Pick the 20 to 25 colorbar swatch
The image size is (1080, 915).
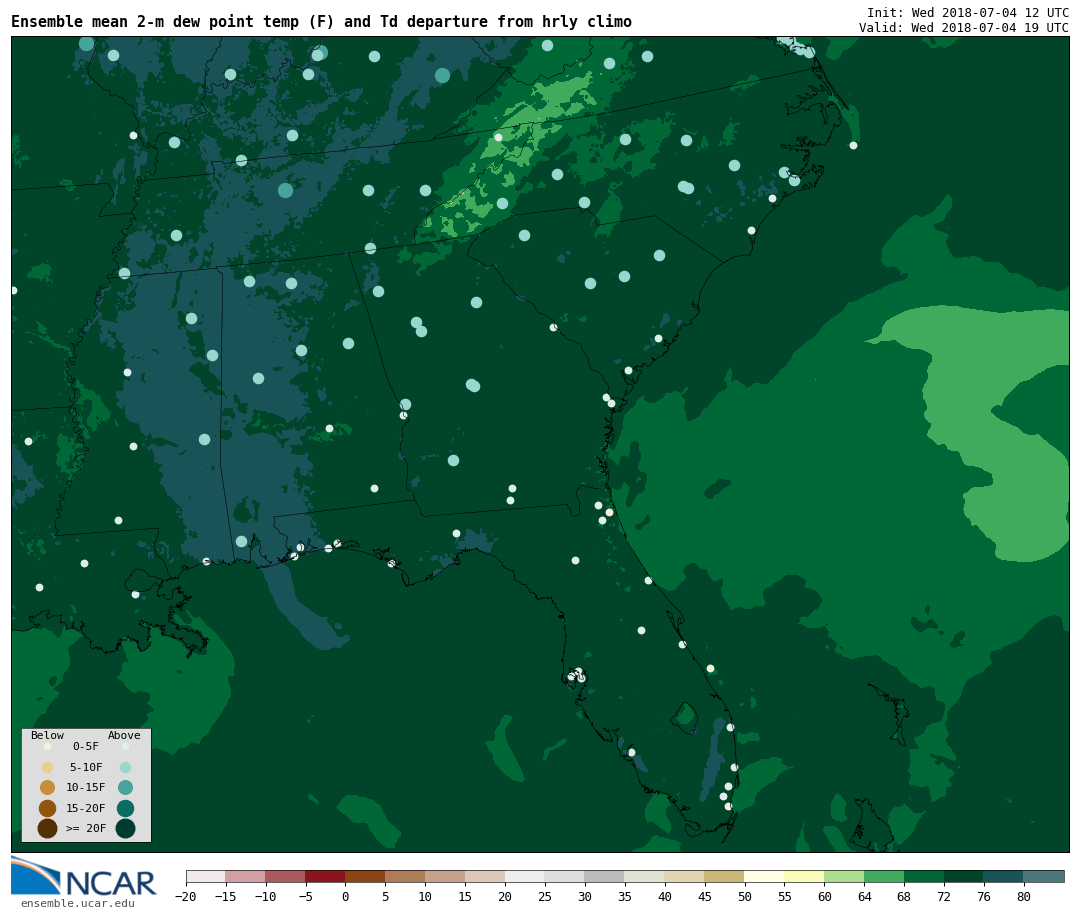coord(525,876)
